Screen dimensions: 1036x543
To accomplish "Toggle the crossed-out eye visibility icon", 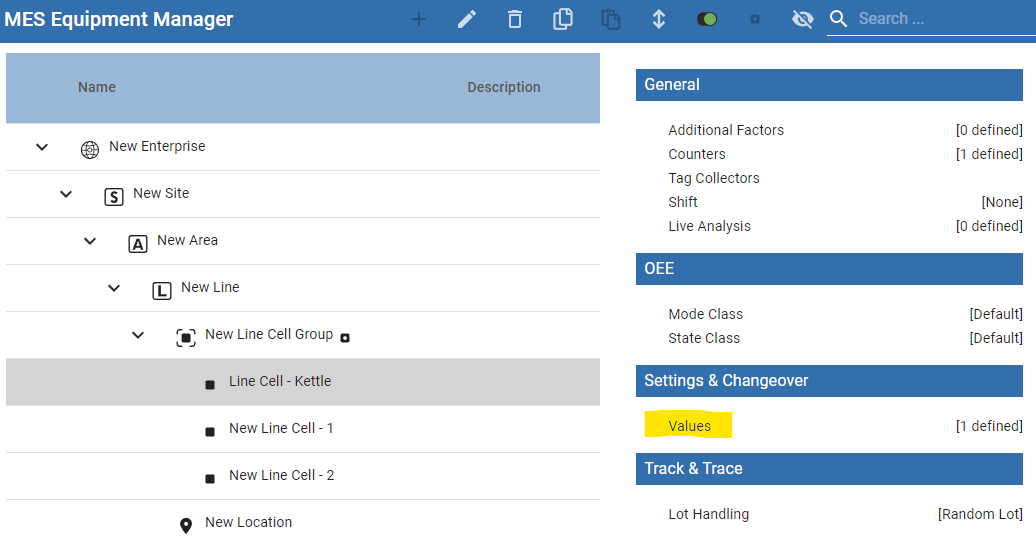I will tap(802, 19).
